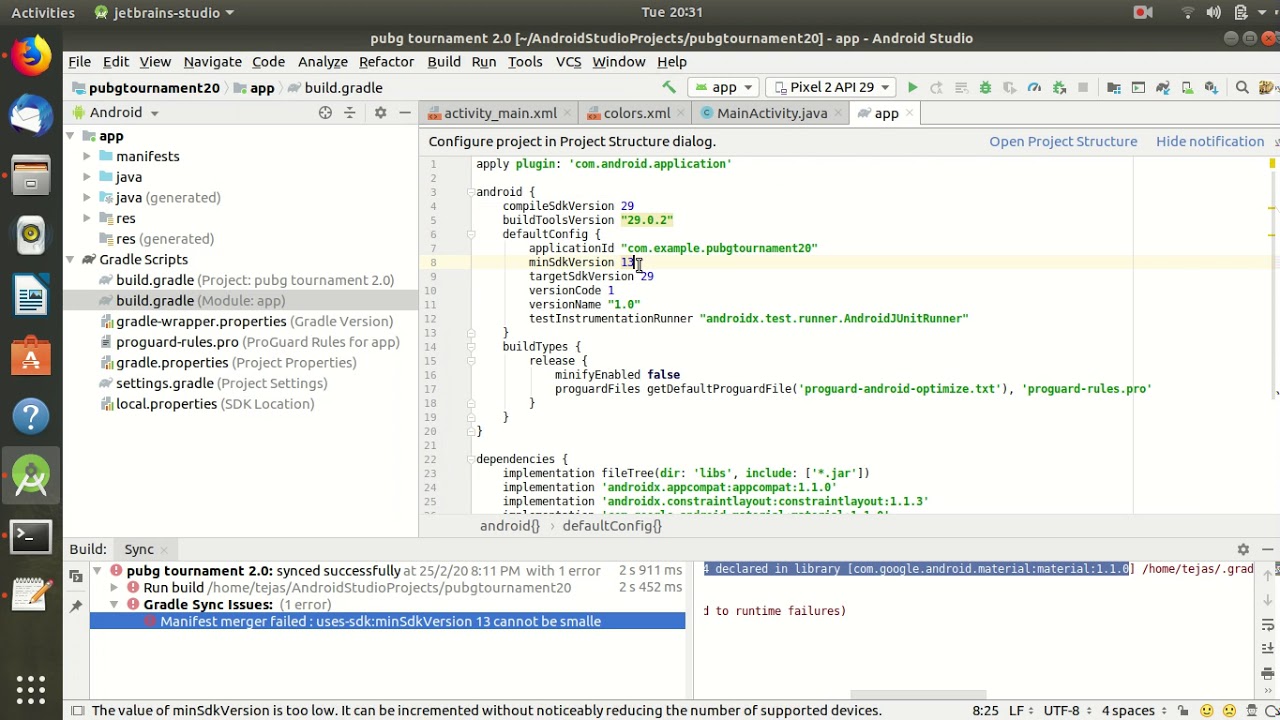Viewport: 1280px width, 720px height.
Task: Open the Pixel 2 API 29 device dropdown
Action: pos(831,88)
